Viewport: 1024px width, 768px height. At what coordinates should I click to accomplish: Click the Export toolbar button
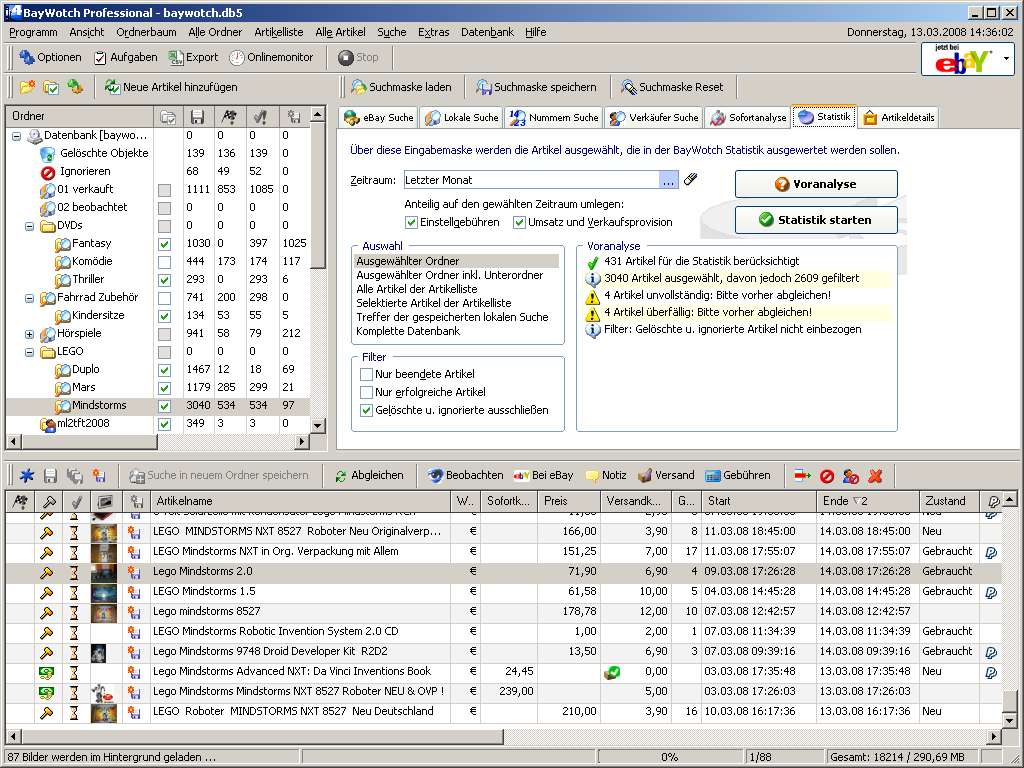pos(193,57)
